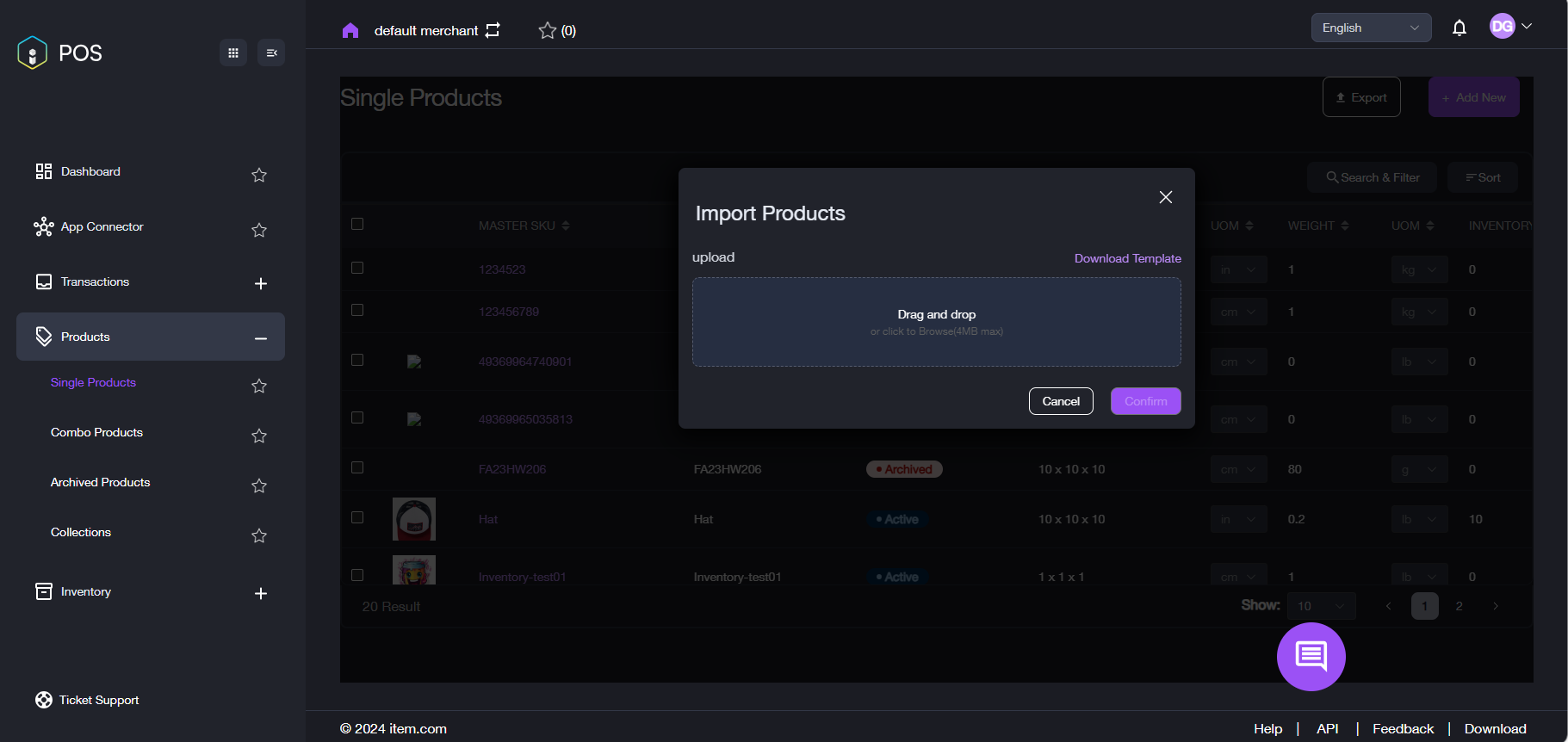Check the box for SKU 1234523 row
The height and width of the screenshot is (742, 1568).
coord(357,268)
